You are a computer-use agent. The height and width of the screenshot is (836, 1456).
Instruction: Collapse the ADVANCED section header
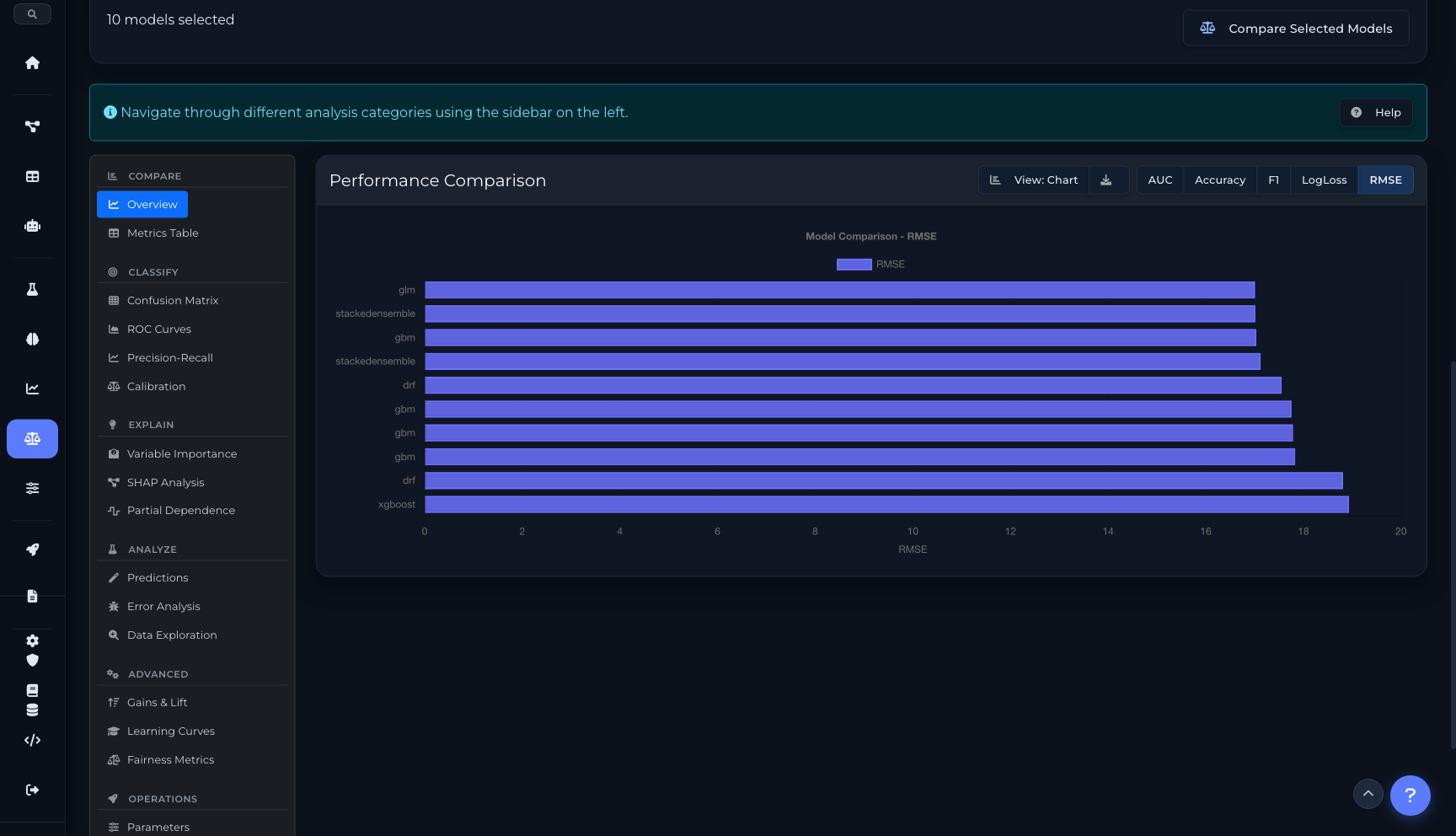click(156, 673)
